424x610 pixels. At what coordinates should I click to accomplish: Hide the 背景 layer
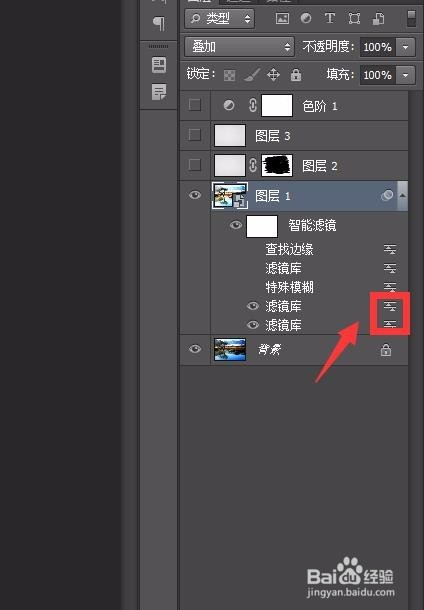coord(195,349)
